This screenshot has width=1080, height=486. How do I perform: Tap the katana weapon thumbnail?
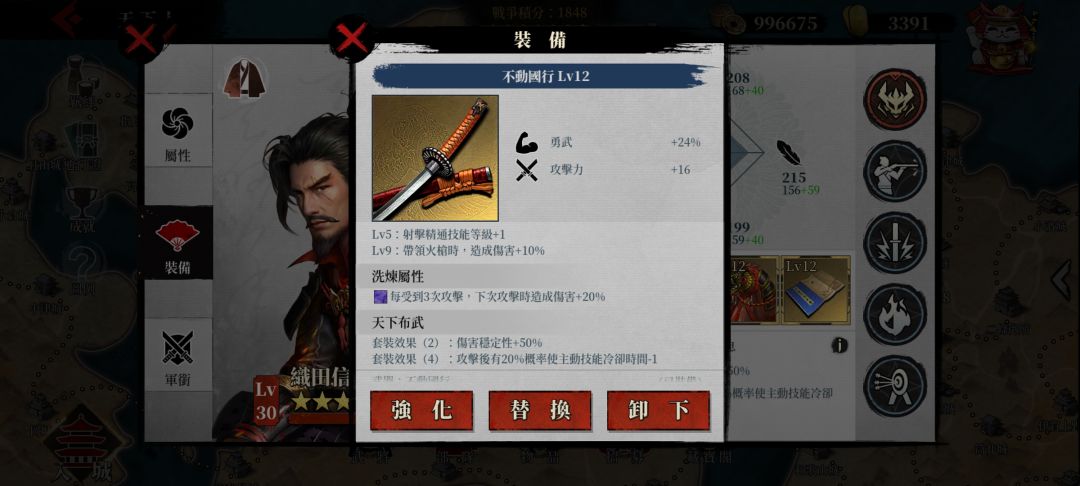pyautogui.click(x=435, y=158)
